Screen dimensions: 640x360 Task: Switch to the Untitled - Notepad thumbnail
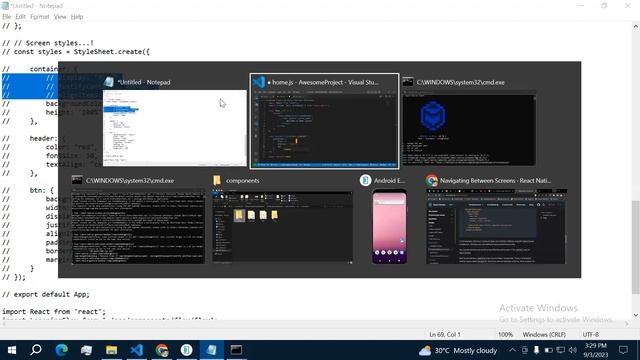tap(175, 128)
